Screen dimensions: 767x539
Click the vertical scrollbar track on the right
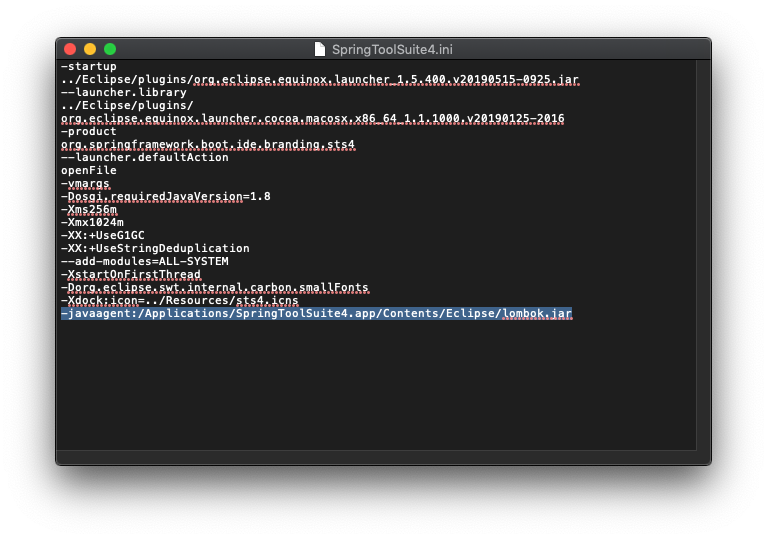[703, 254]
